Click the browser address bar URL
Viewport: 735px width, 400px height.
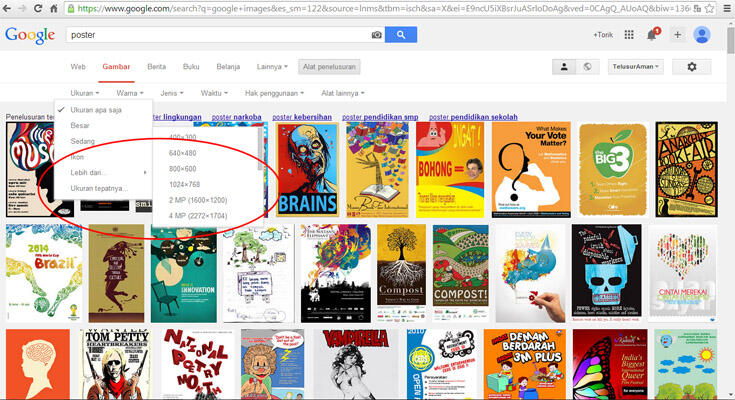tap(382, 8)
